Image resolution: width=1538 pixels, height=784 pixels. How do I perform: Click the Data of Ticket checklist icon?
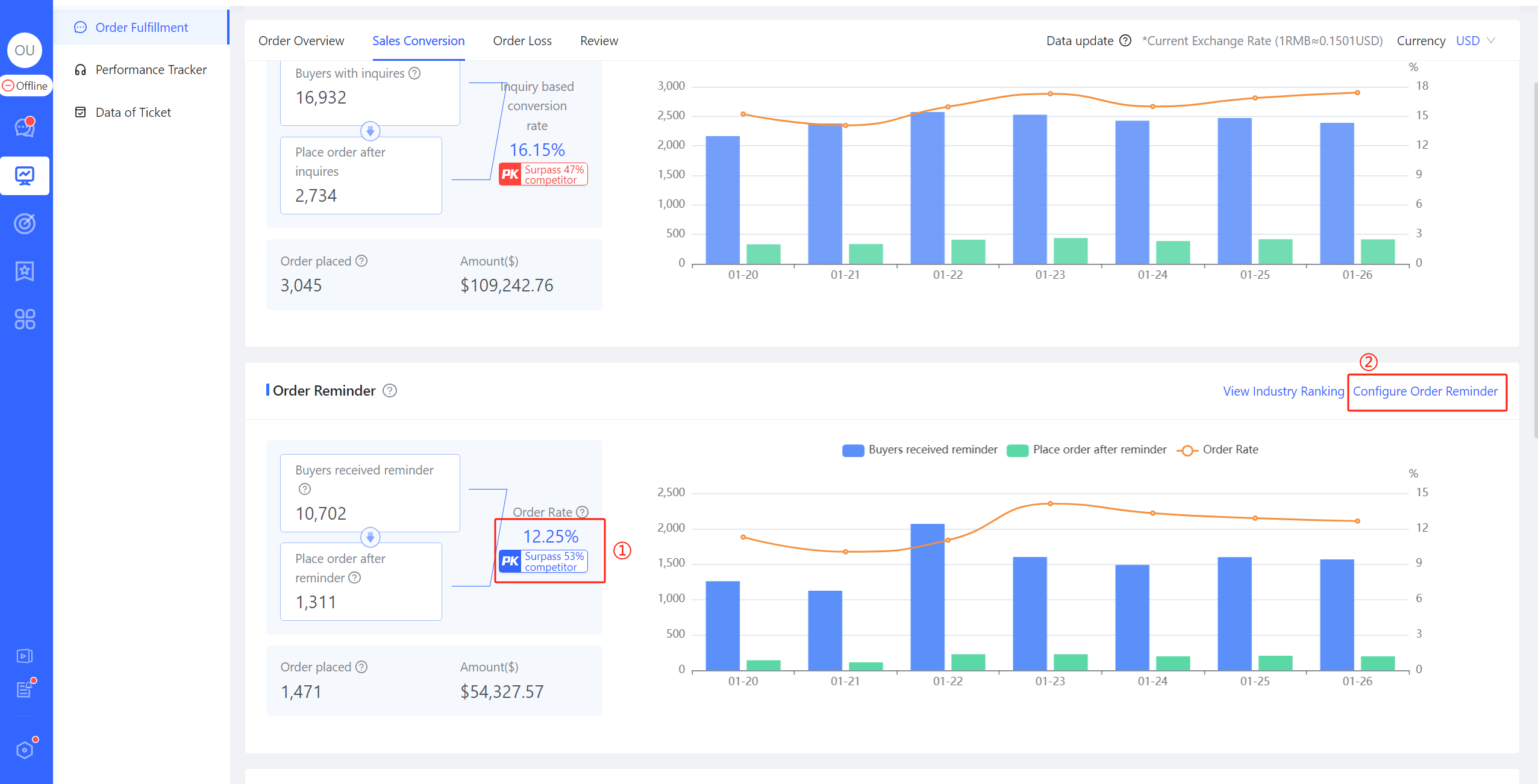click(x=80, y=112)
